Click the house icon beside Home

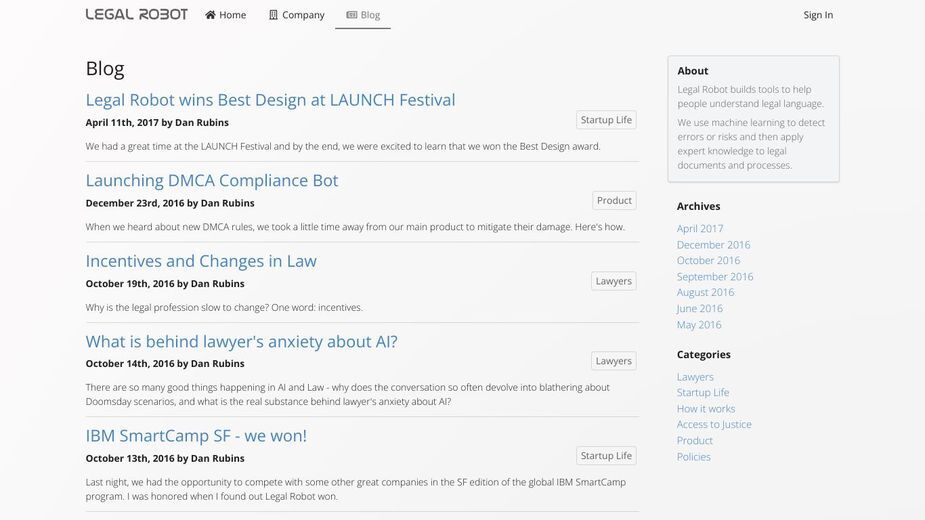point(210,15)
